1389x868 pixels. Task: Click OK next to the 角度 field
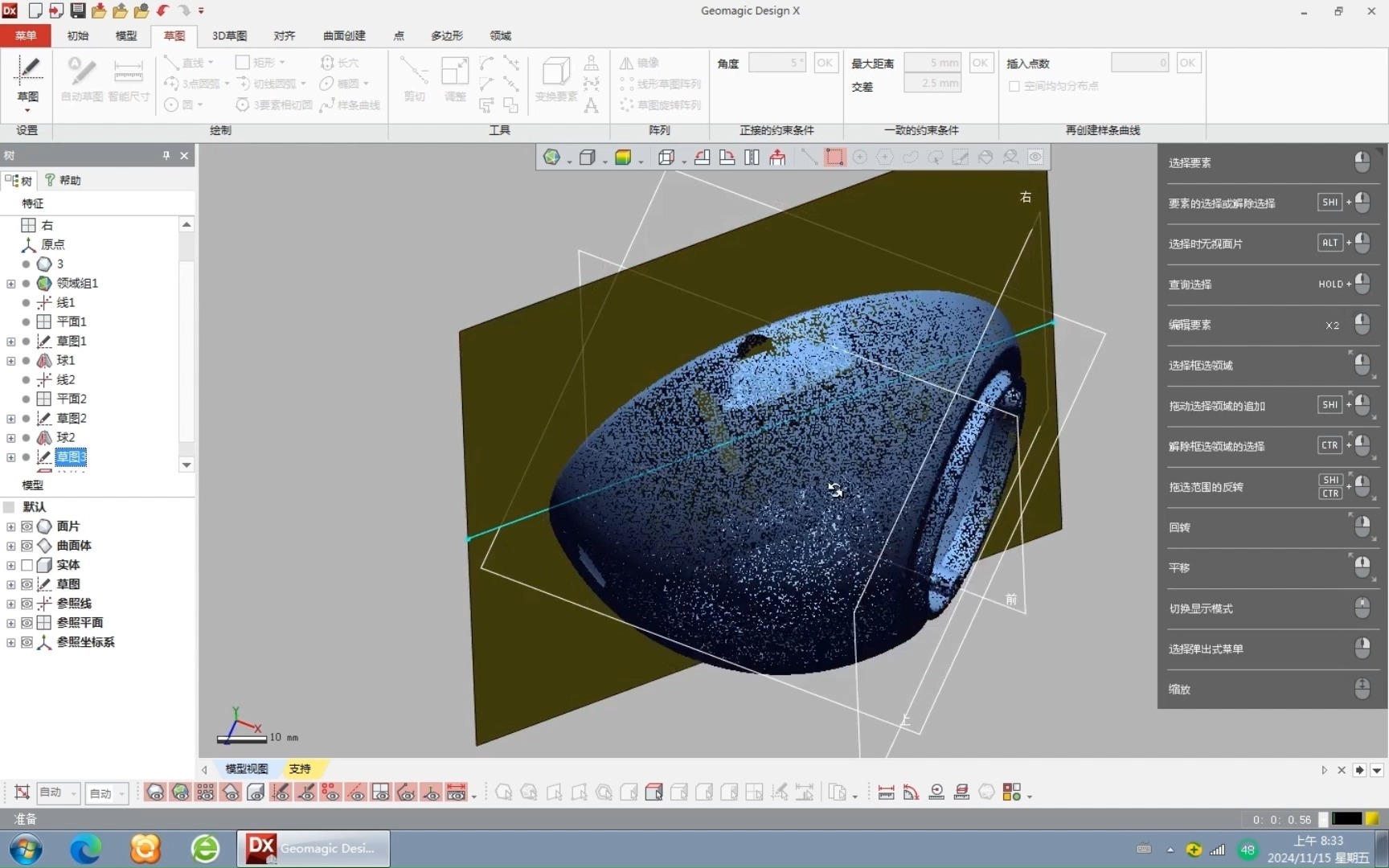[x=826, y=62]
